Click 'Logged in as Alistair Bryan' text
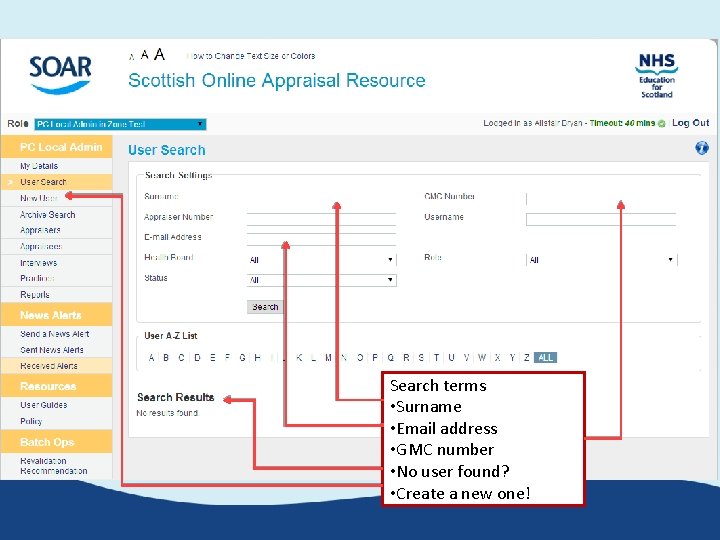 [533, 123]
